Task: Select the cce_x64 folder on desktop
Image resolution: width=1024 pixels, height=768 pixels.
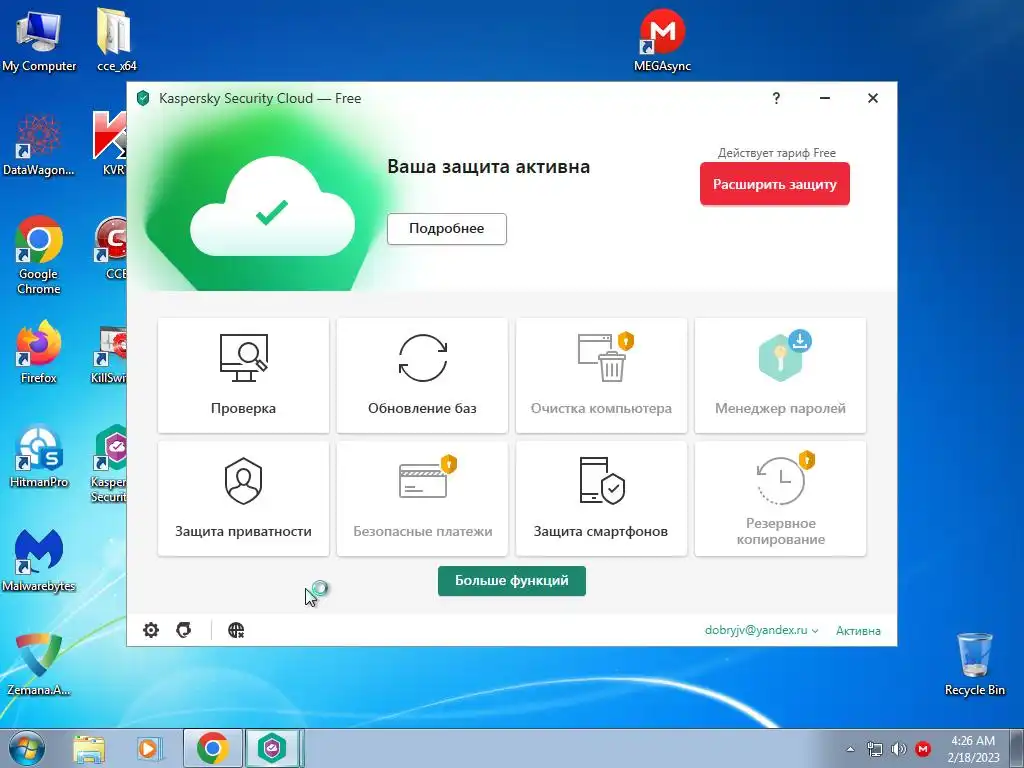Action: pyautogui.click(x=116, y=40)
